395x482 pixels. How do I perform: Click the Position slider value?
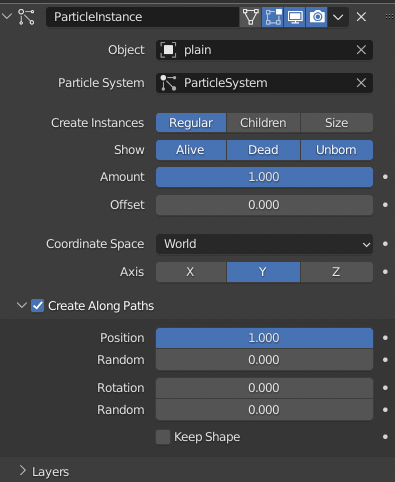point(264,338)
